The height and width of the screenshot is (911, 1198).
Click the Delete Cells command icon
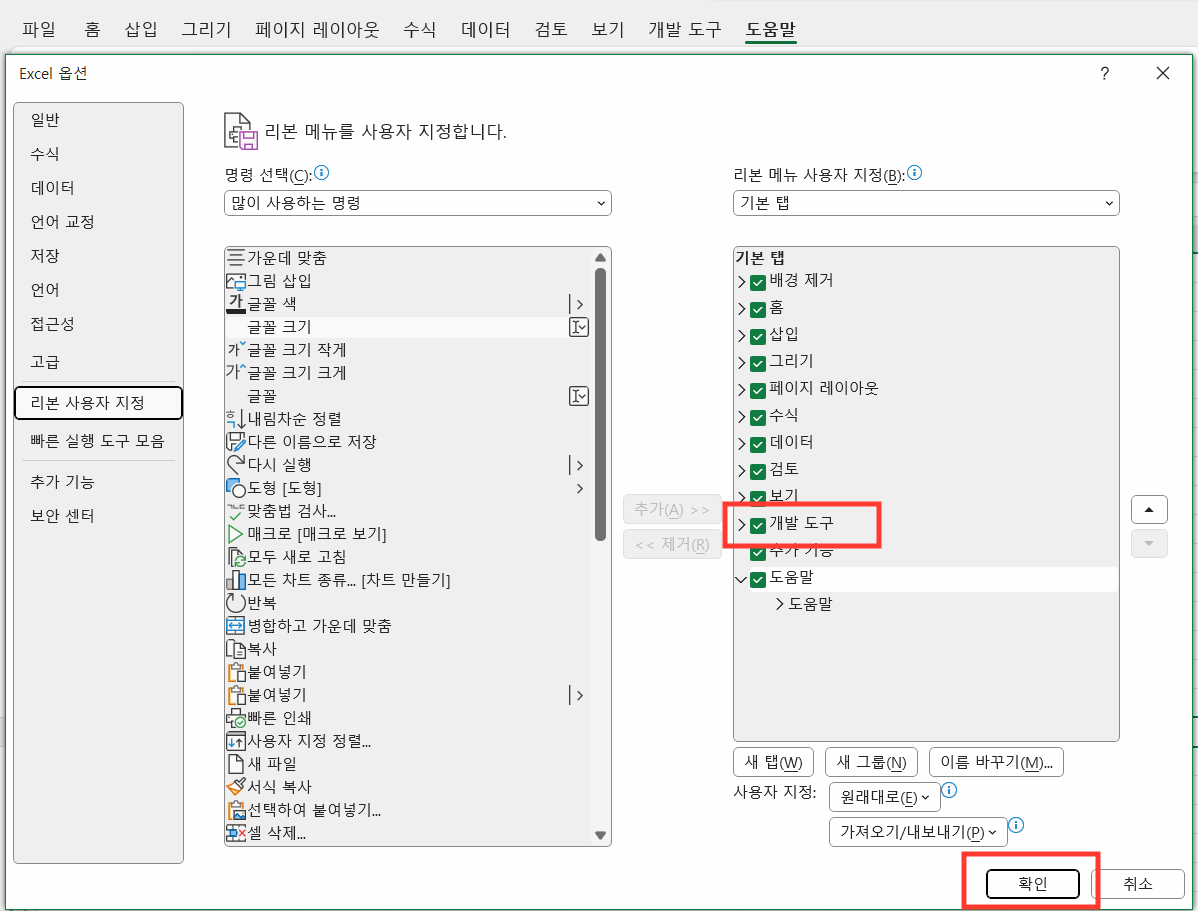coord(236,833)
